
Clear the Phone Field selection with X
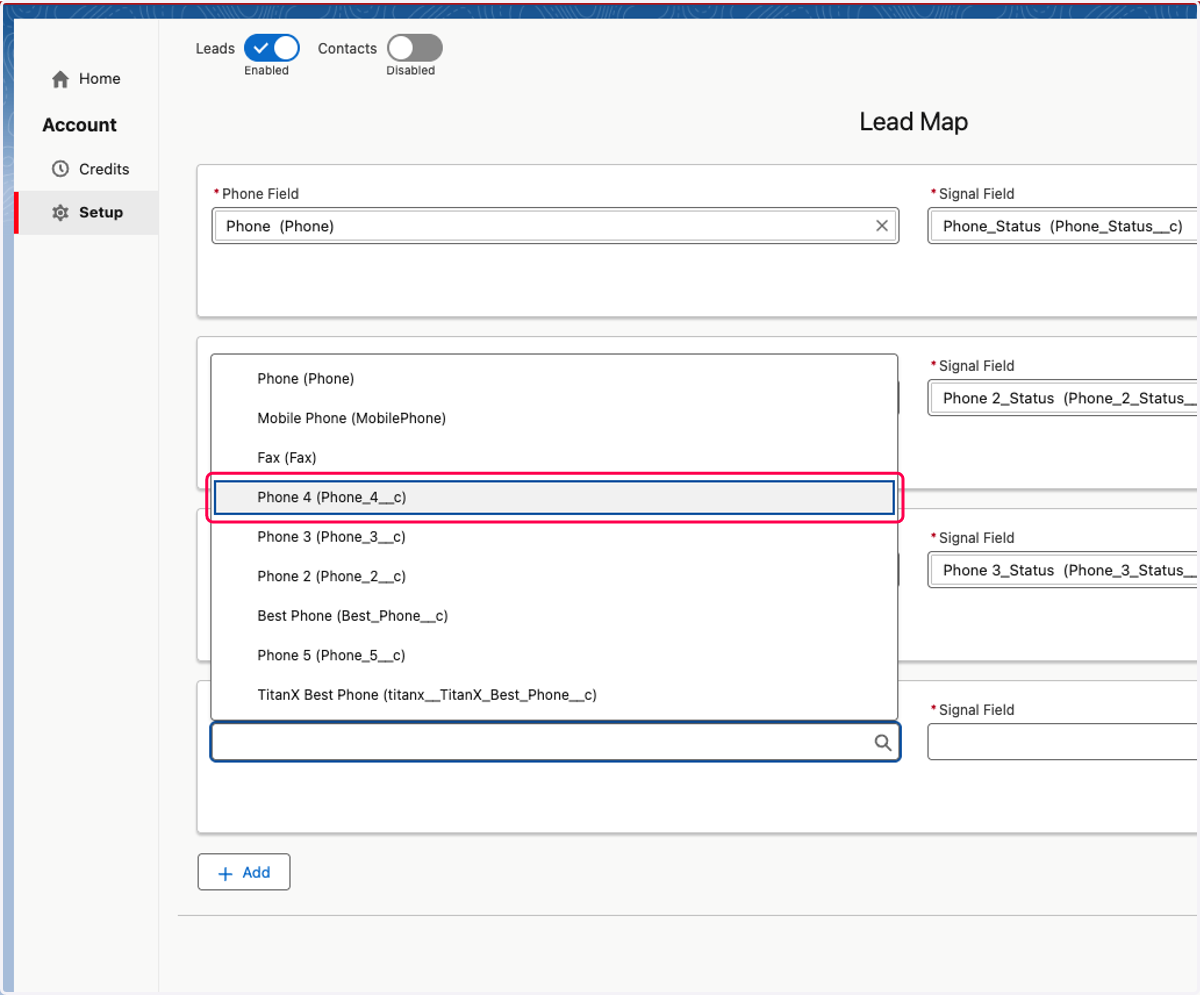click(x=882, y=226)
